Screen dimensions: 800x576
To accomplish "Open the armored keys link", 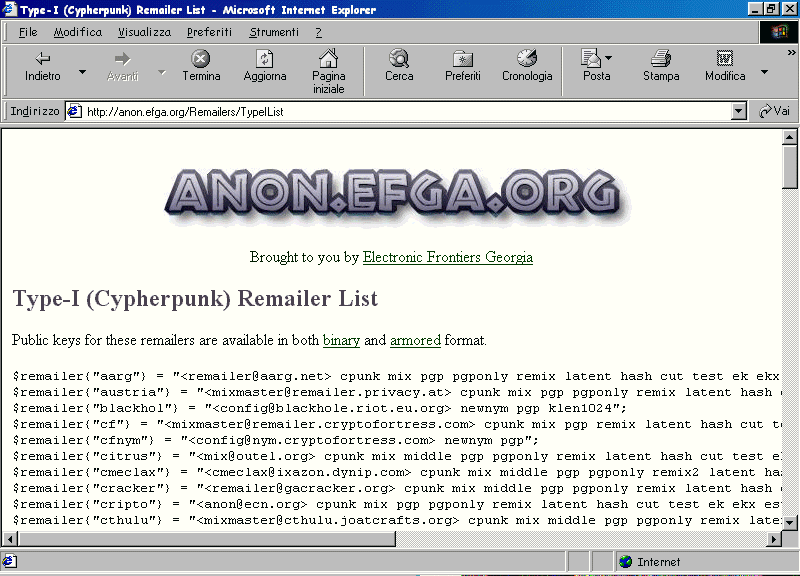I will click(x=415, y=340).
